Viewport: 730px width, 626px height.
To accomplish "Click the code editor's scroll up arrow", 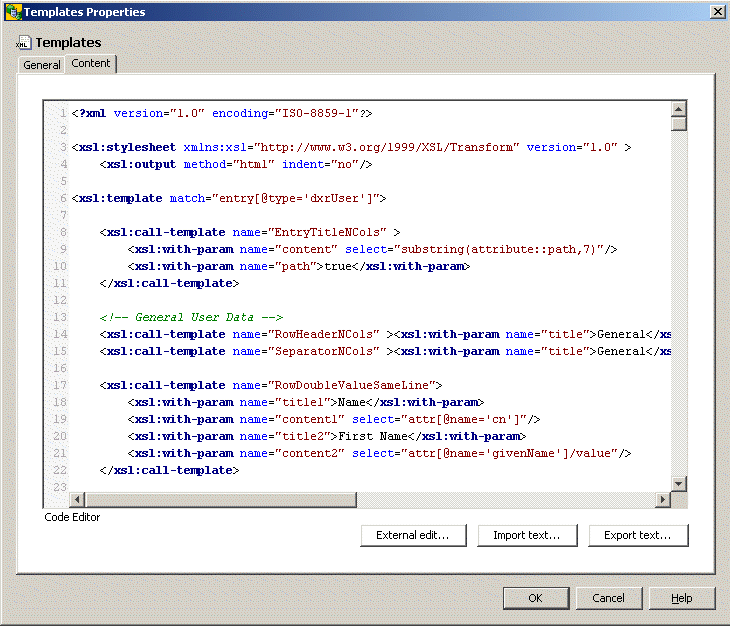I will click(x=679, y=110).
